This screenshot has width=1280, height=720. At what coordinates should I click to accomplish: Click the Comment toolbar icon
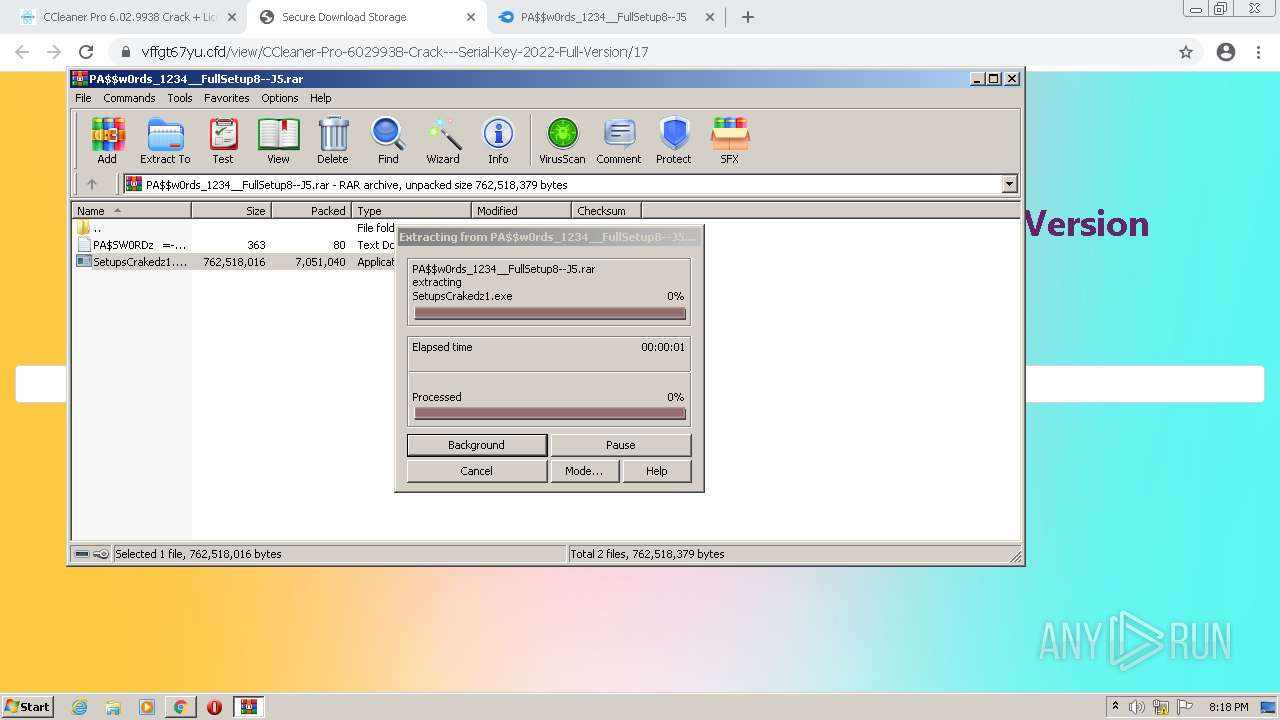tap(619, 140)
